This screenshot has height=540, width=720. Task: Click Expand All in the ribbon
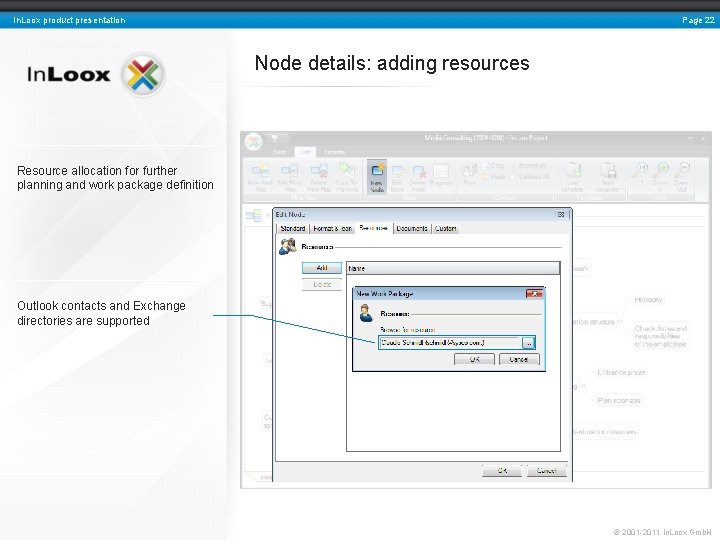tap(529, 165)
